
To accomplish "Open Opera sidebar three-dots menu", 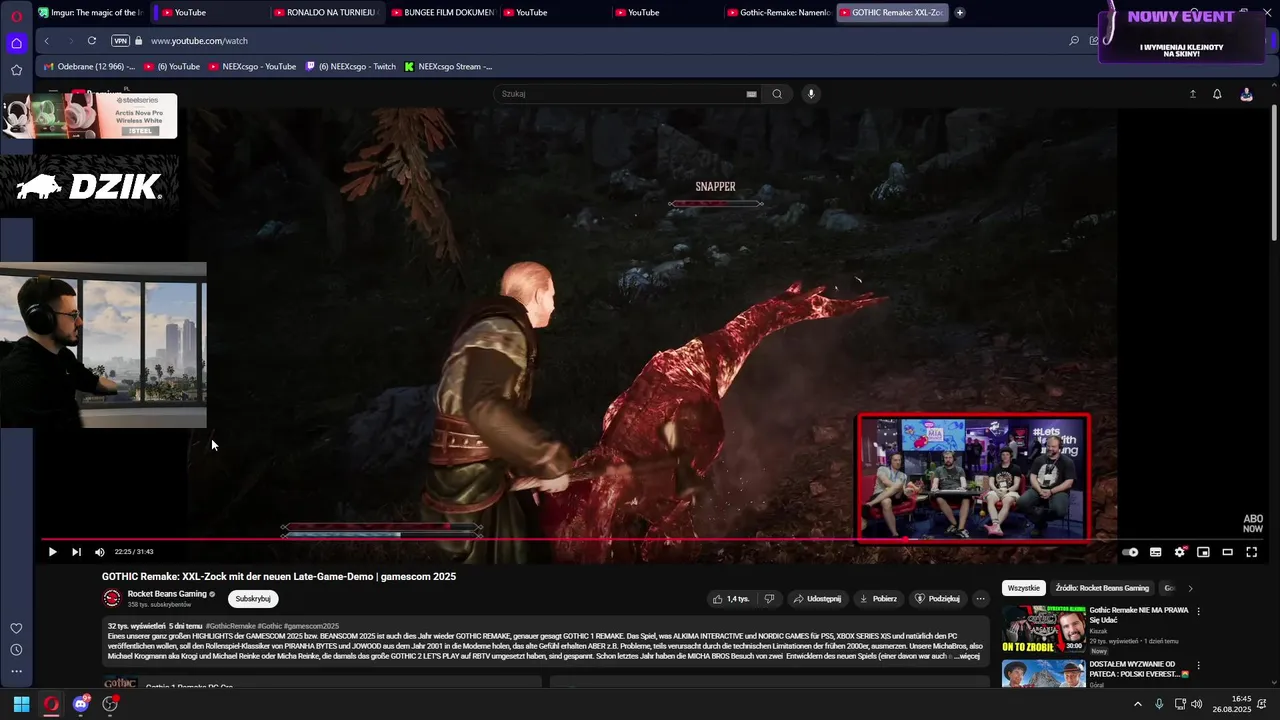I will pos(16,672).
